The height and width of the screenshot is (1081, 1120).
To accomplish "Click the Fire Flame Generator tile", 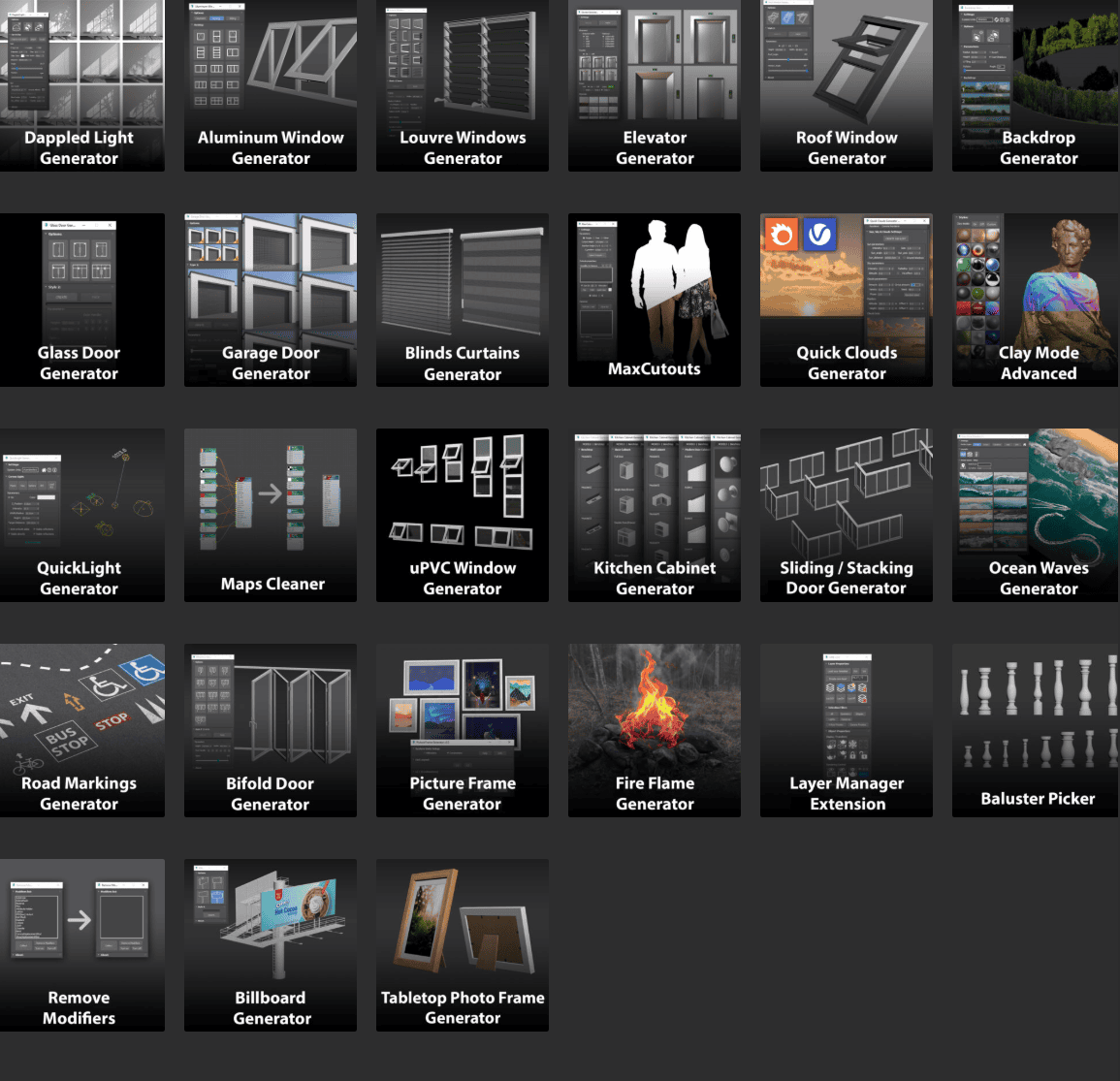I will [x=655, y=730].
